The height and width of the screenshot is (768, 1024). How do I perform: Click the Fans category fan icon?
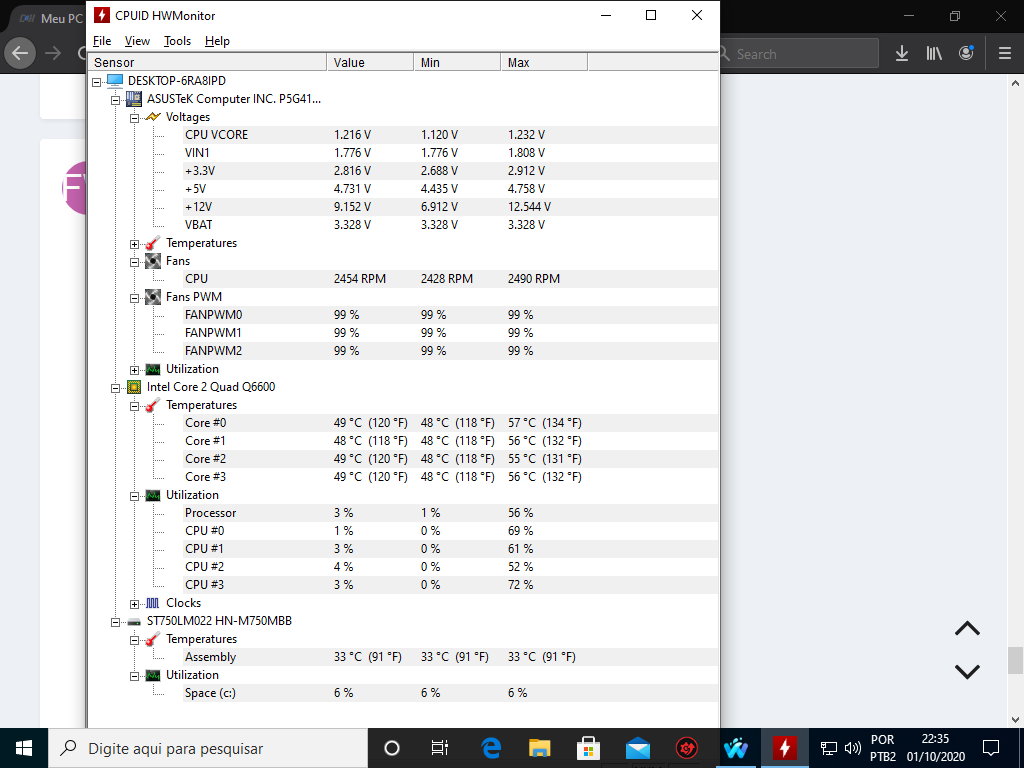pyautogui.click(x=153, y=261)
